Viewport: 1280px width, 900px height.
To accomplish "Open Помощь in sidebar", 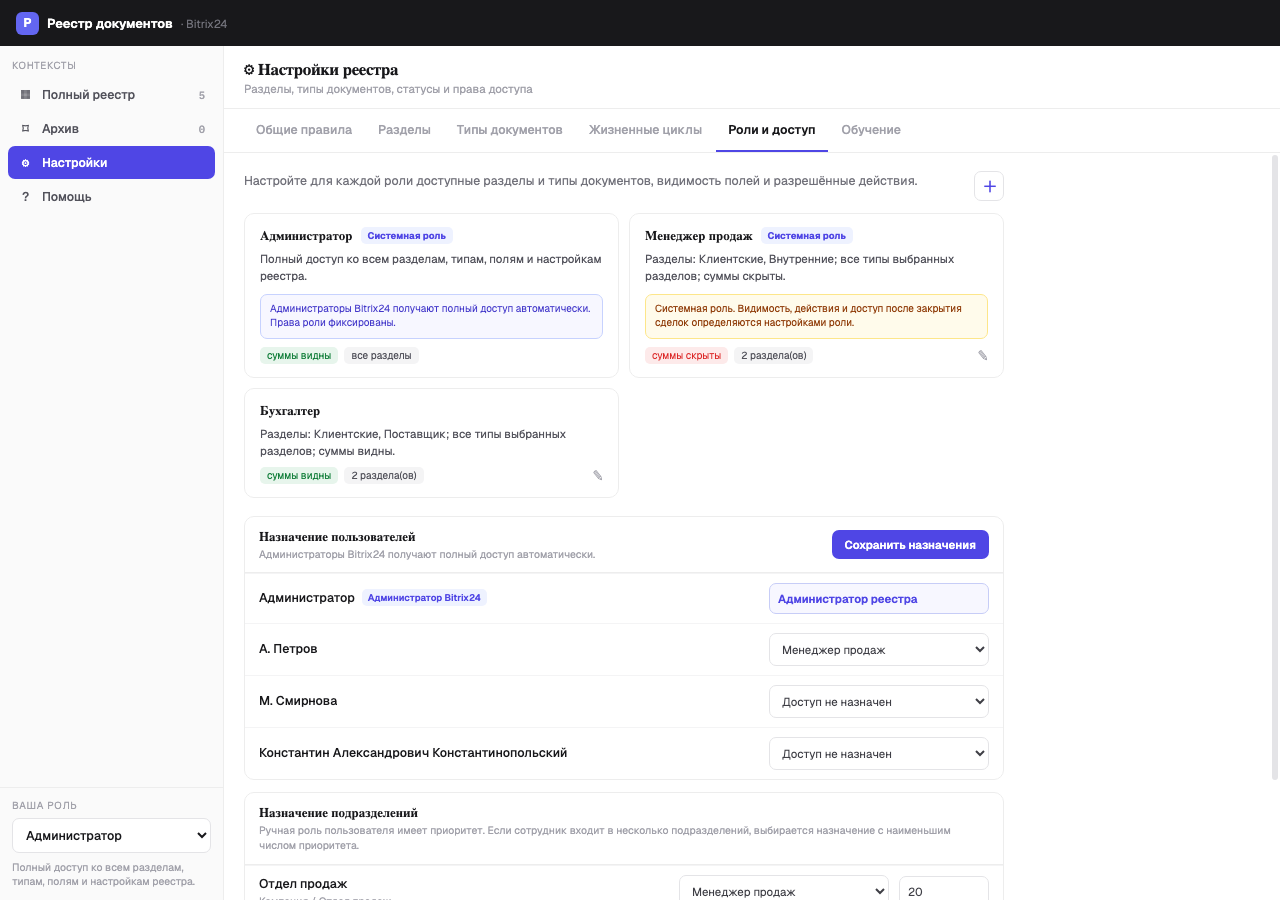I will pos(111,197).
